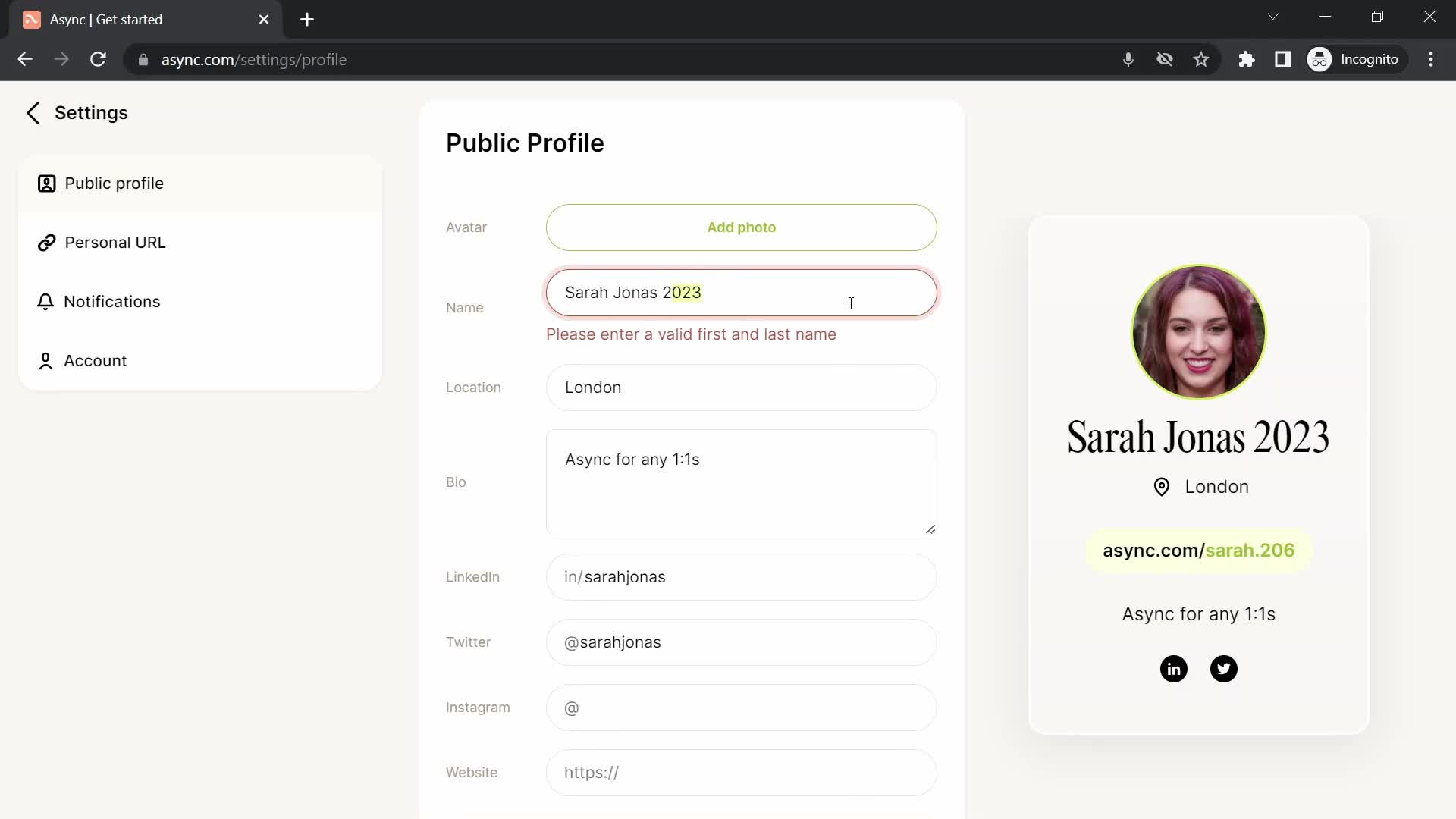Viewport: 1456px width, 819px height.
Task: Open the Notifications settings section
Action: tap(200, 302)
